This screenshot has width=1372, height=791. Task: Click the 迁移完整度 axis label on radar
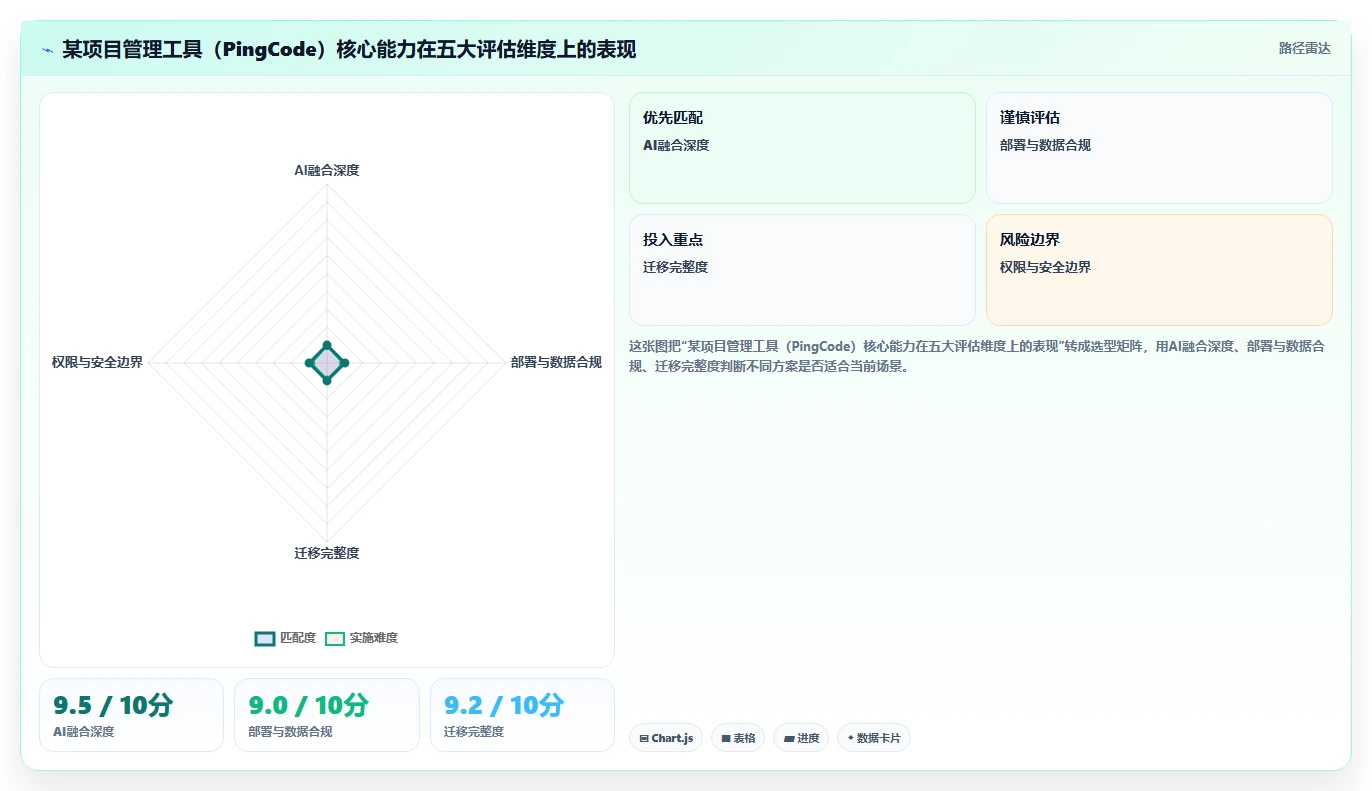[x=327, y=553]
